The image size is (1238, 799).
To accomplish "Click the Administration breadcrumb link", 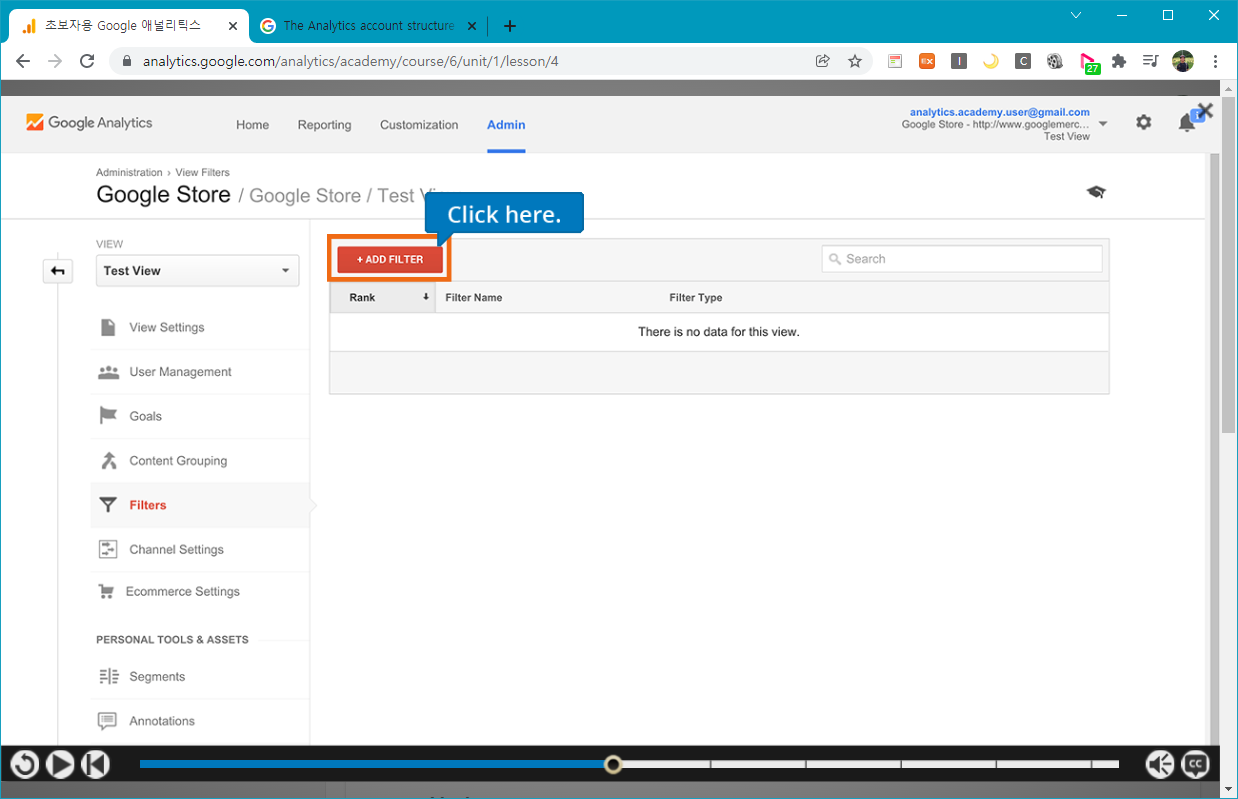I will [129, 172].
